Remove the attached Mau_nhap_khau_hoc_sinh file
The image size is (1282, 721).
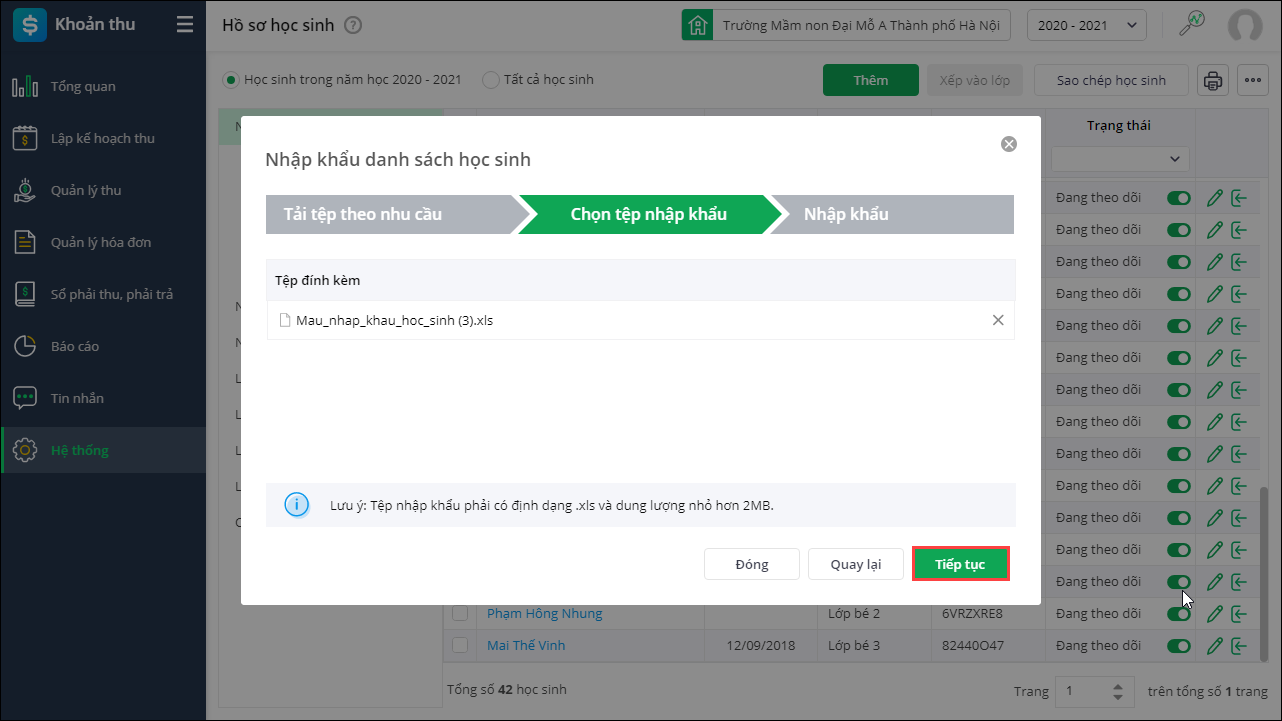997,320
